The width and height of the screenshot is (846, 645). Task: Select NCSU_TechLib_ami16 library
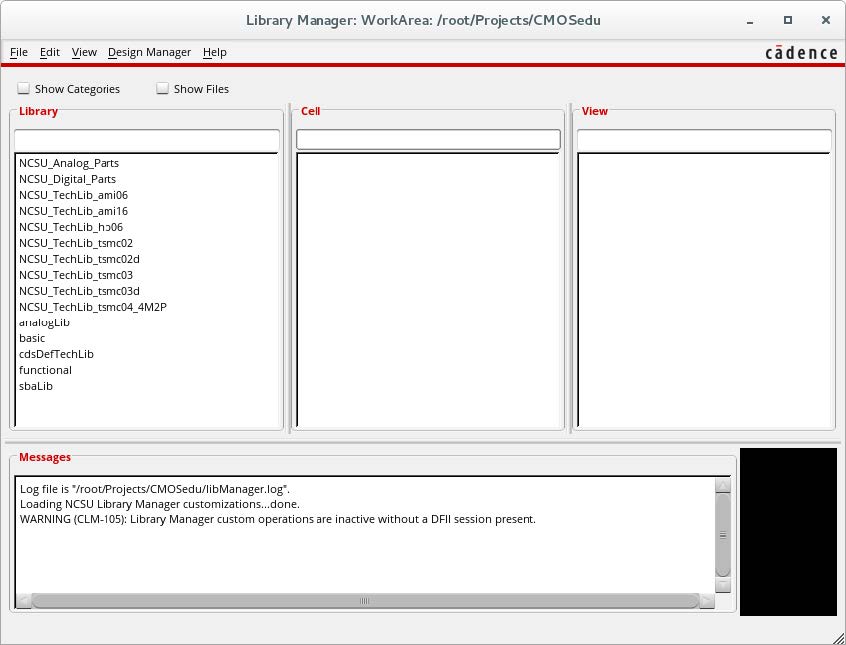coord(73,211)
